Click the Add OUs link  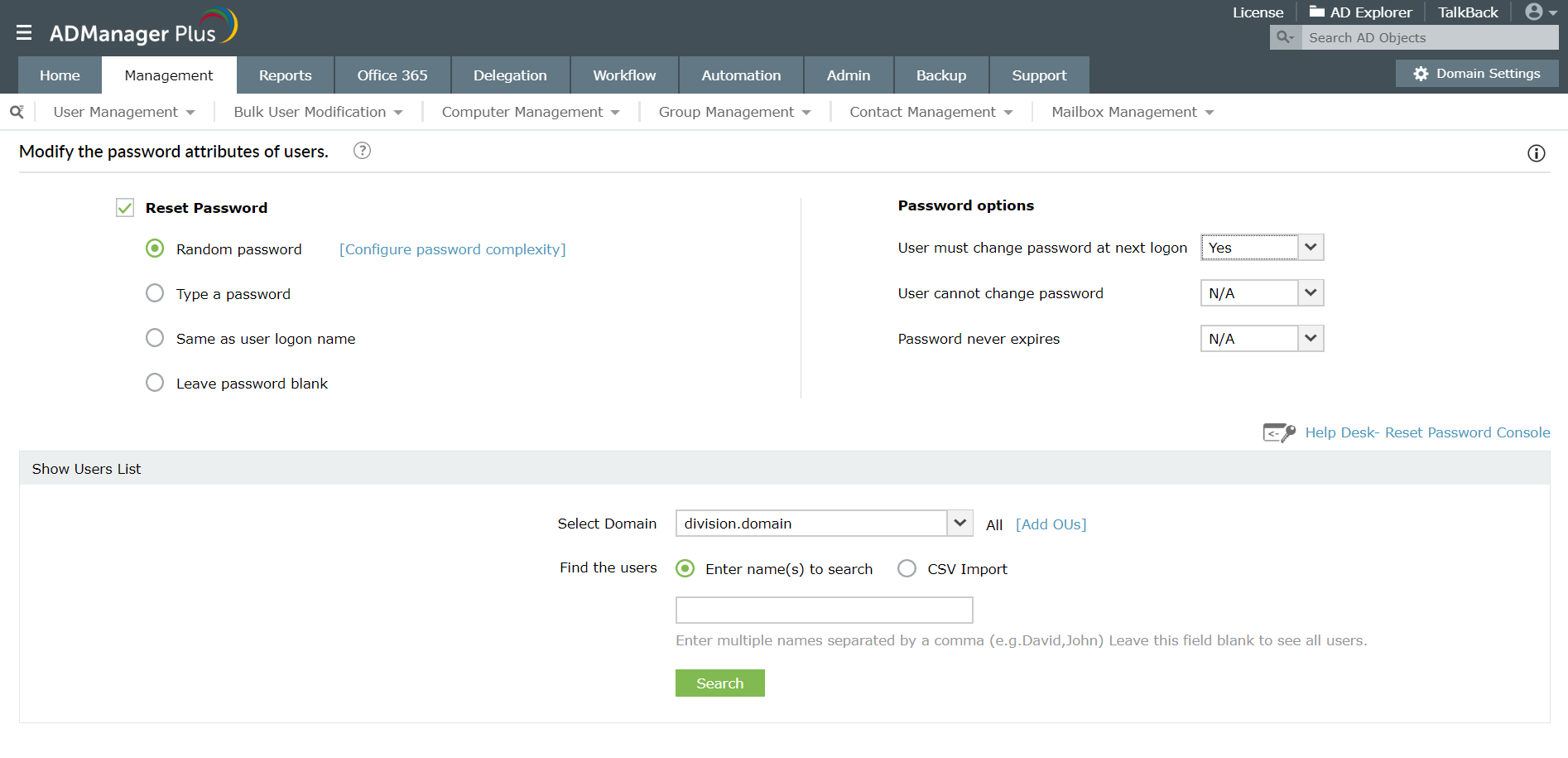1051,524
